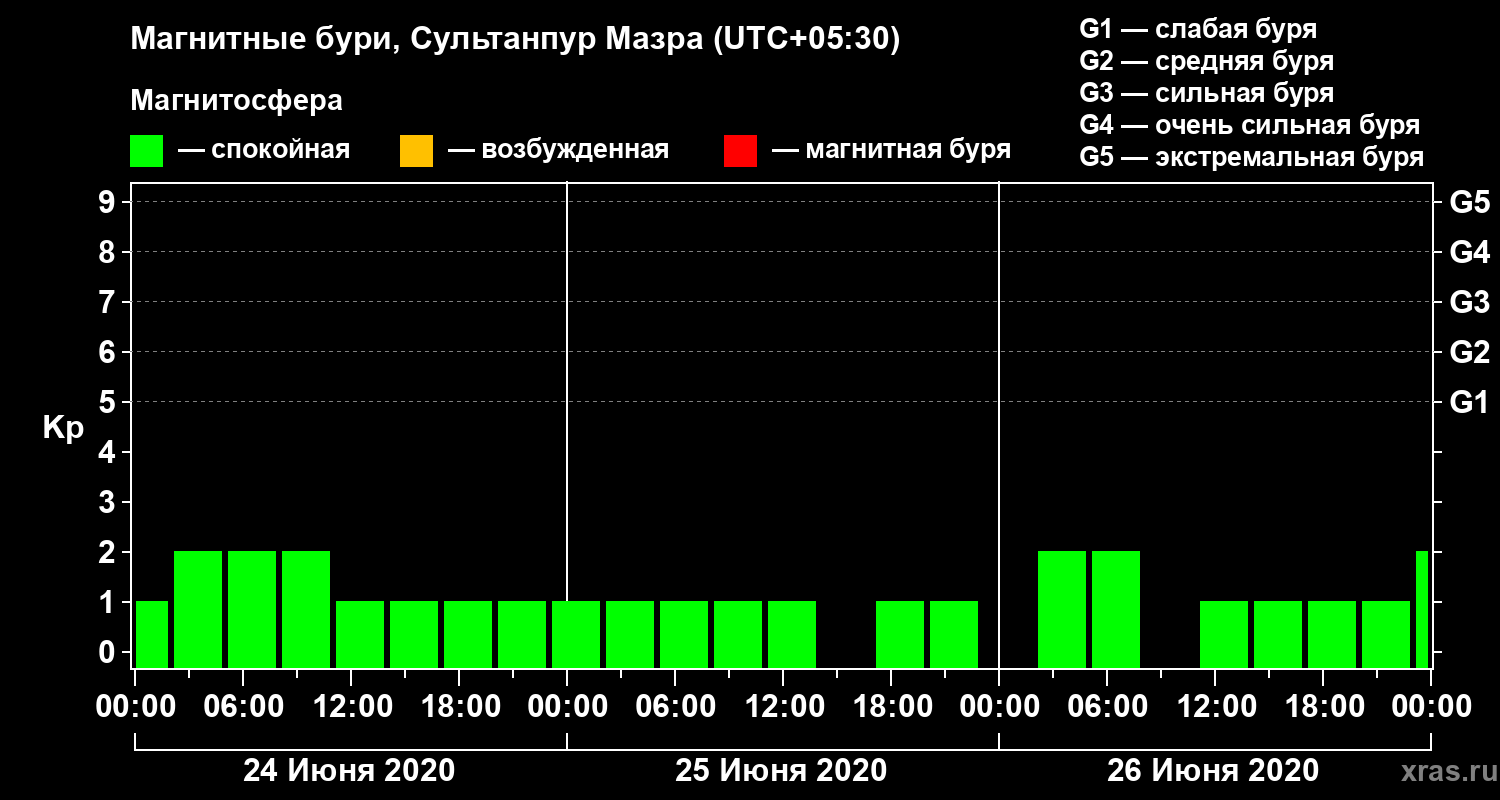Viewport: 1500px width, 800px height.
Task: Click the 'Kp' axis label
Action: point(63,428)
